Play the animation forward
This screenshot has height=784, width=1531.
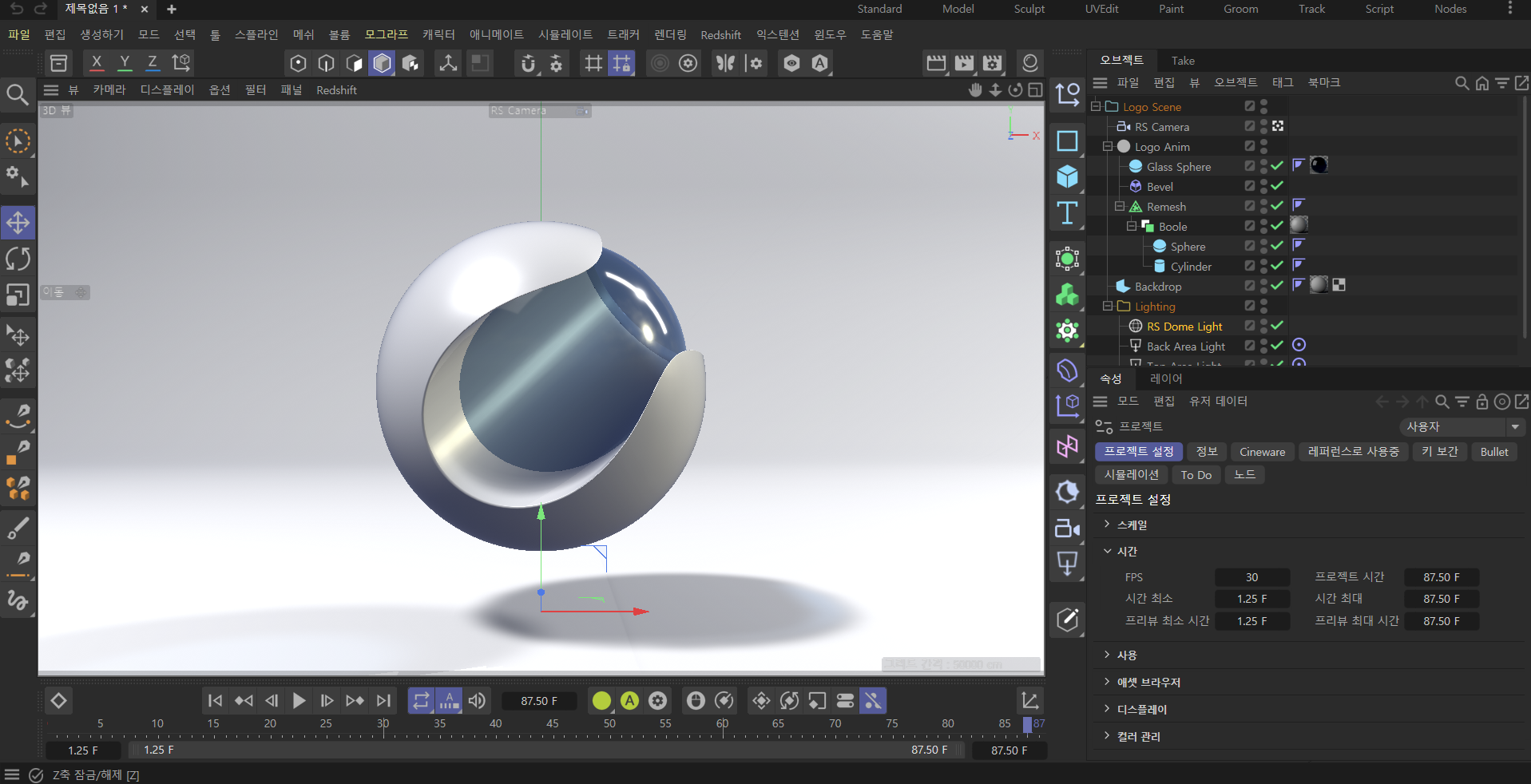[299, 701]
